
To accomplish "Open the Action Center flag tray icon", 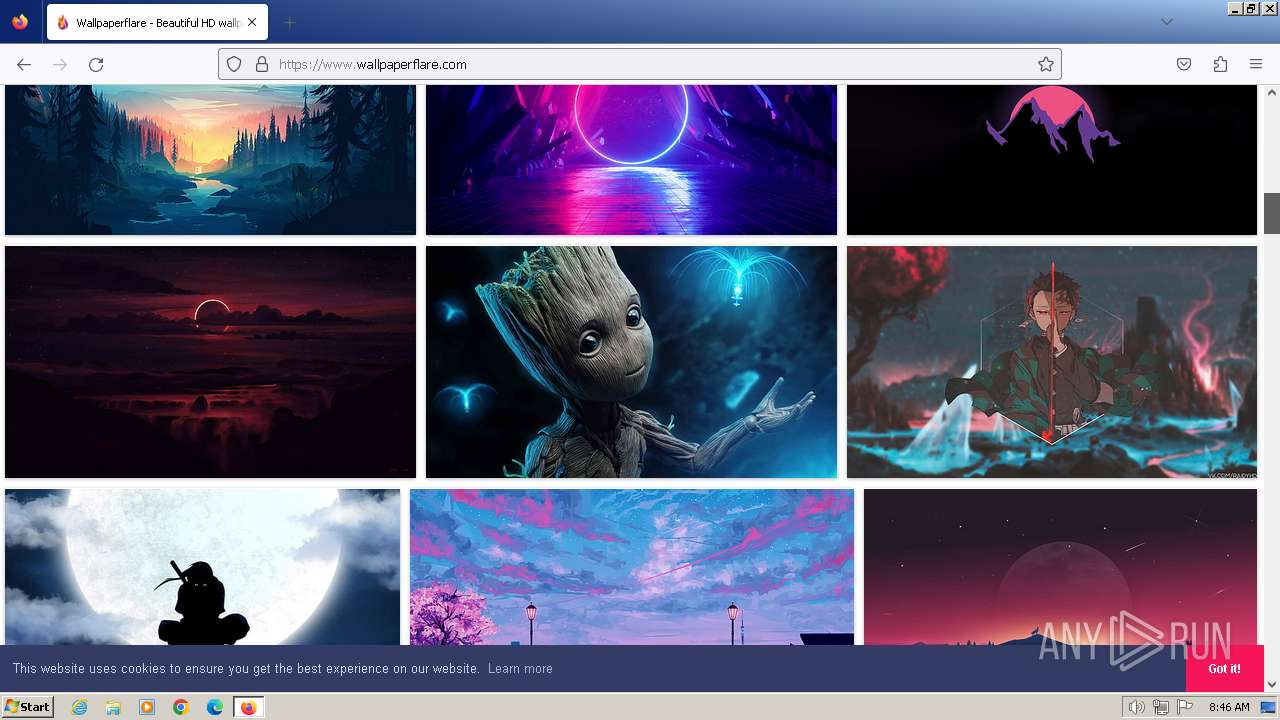I will [x=1185, y=707].
